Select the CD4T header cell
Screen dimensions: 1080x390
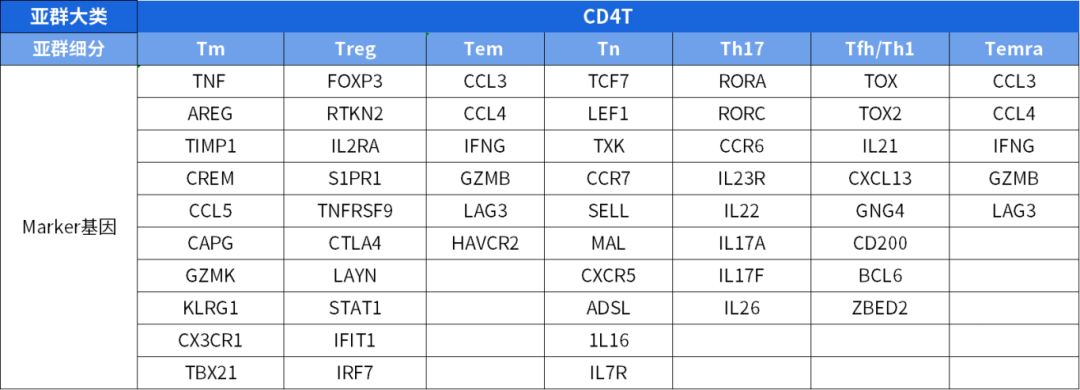coord(608,17)
